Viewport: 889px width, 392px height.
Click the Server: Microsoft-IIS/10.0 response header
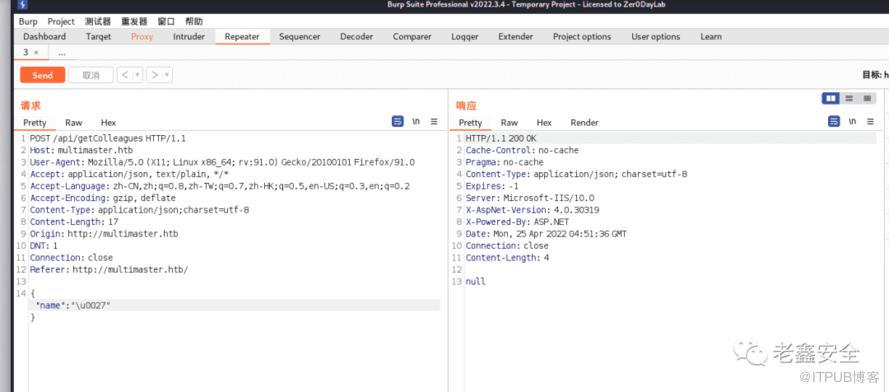pyautogui.click(x=530, y=198)
